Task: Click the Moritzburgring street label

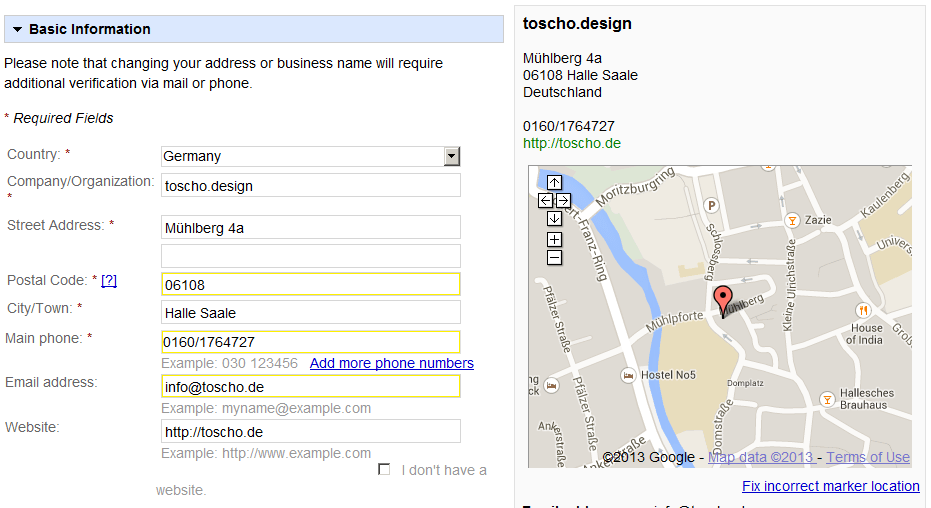Action: pos(635,186)
